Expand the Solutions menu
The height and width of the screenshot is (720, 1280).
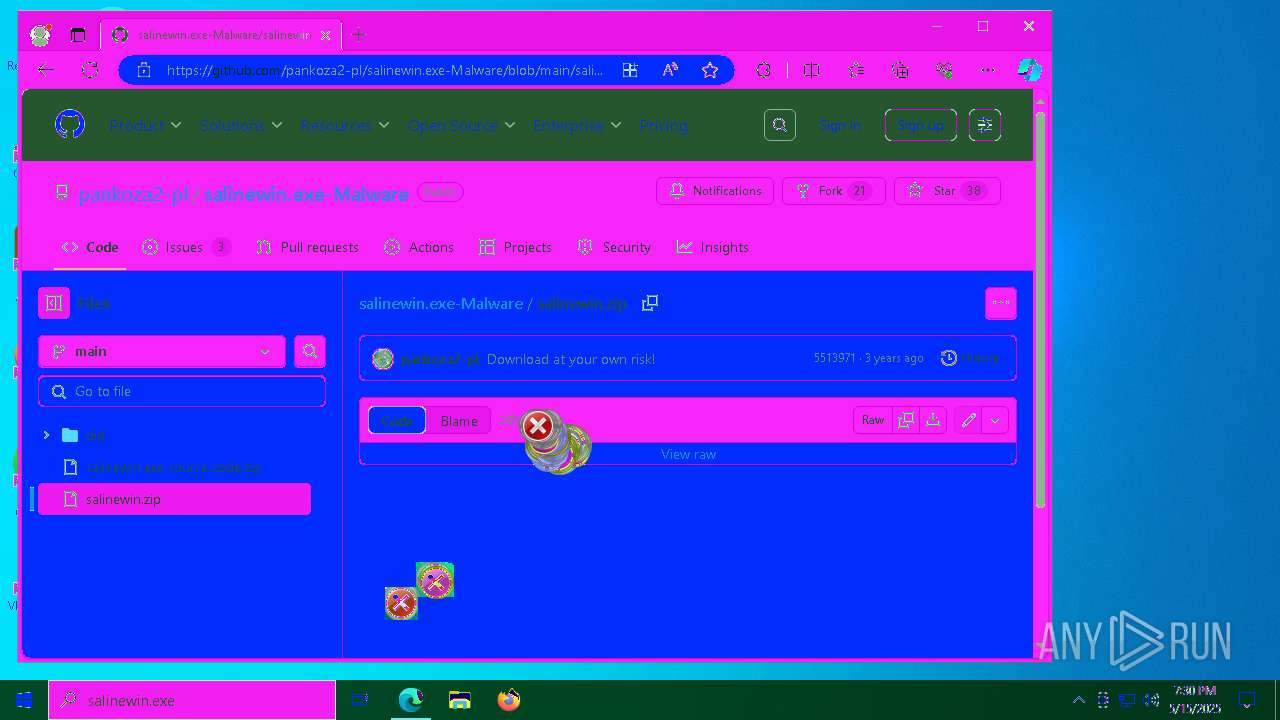coord(241,125)
